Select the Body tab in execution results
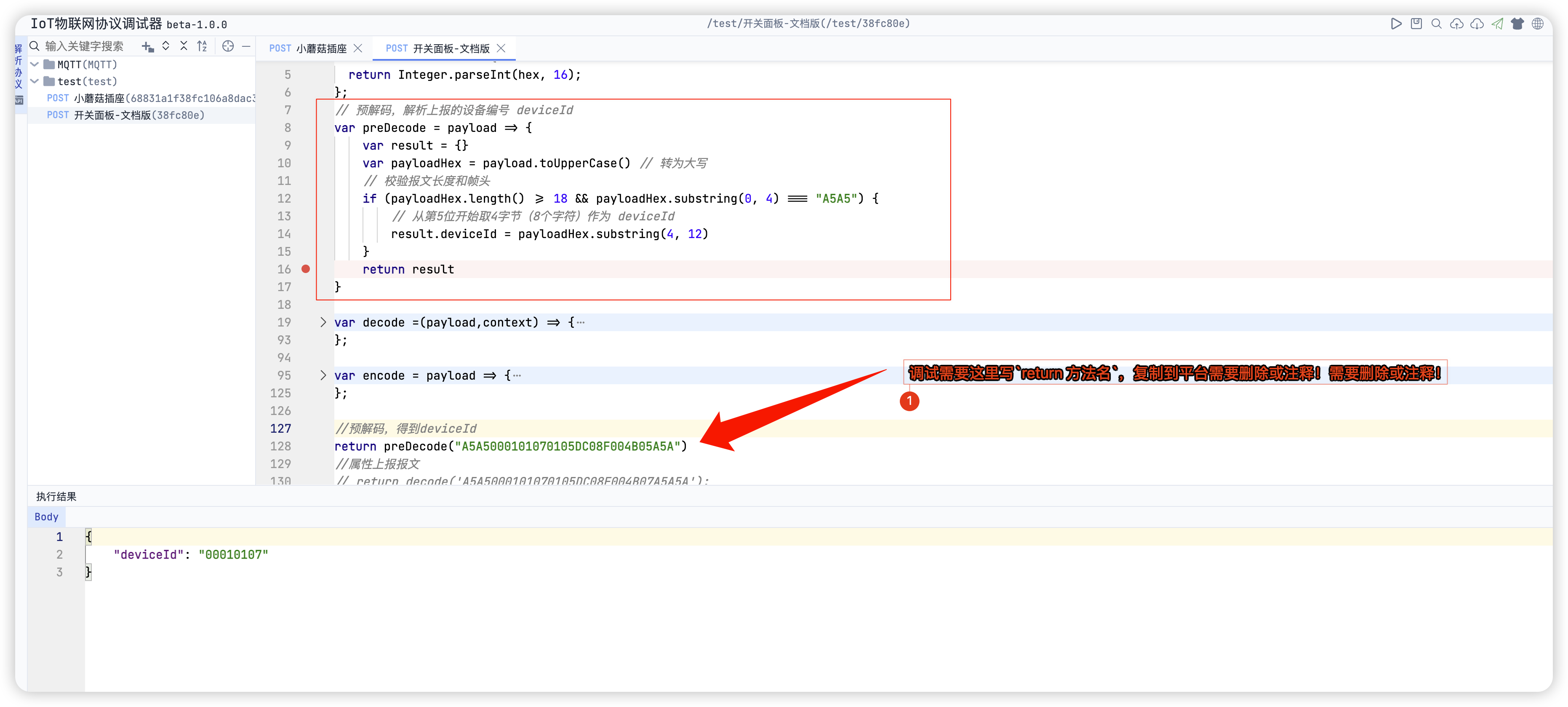The width and height of the screenshot is (1568, 707). (46, 517)
